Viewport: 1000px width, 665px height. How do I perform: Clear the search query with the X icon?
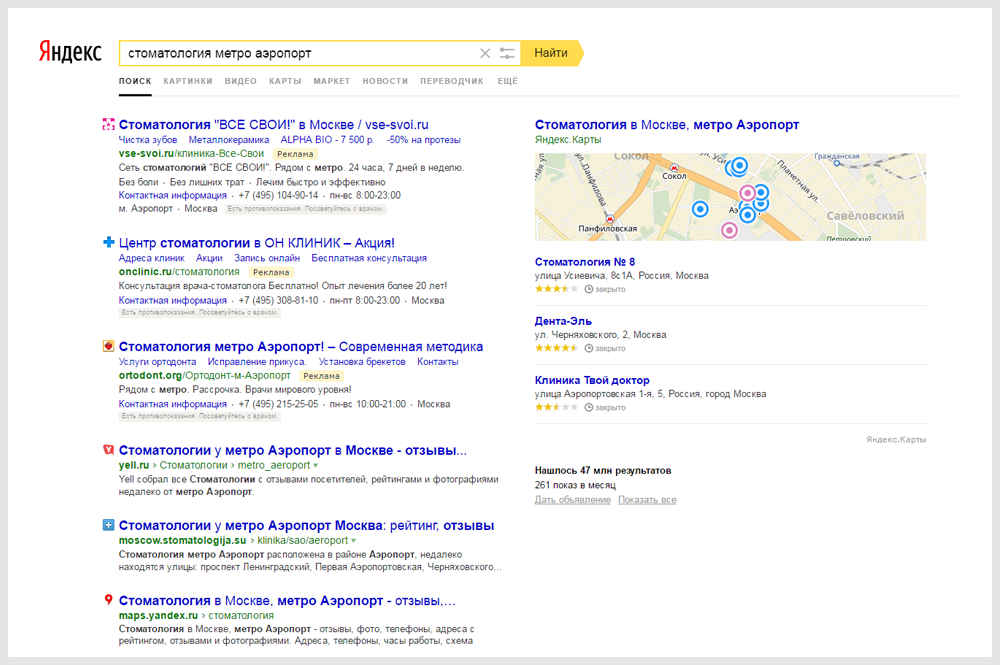pyautogui.click(x=485, y=54)
